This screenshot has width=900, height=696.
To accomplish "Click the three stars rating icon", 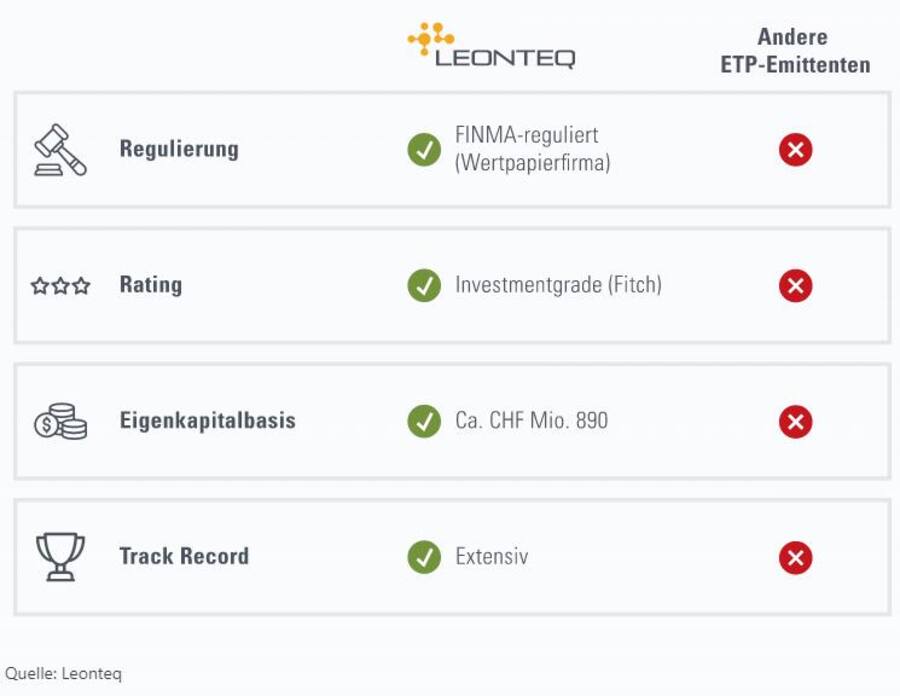I will coord(60,285).
